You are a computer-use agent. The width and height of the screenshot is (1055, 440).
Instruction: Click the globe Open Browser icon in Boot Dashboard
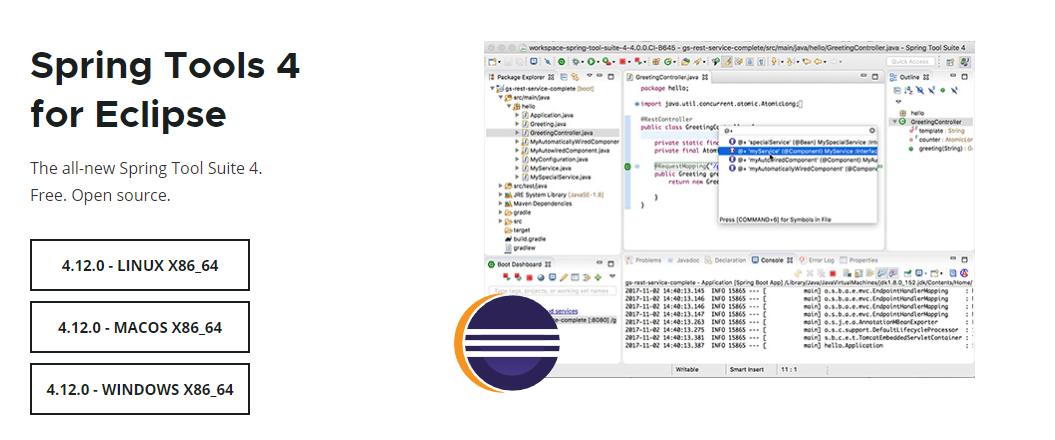click(541, 277)
